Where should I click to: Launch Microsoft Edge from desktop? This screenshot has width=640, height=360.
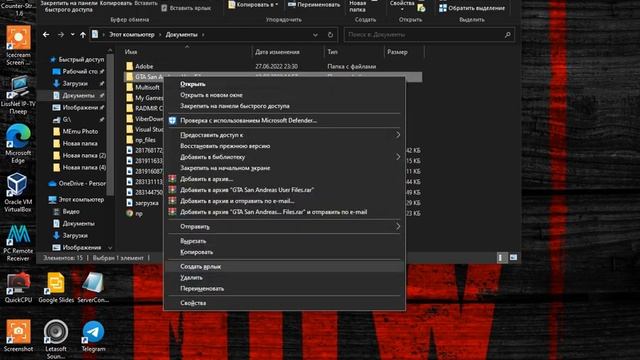pos(18,144)
